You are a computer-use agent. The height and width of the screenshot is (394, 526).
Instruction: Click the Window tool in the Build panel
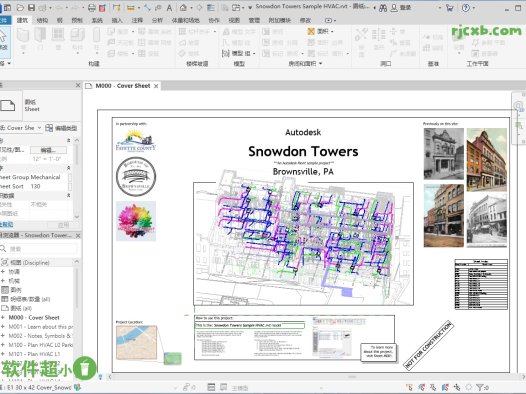[58, 39]
